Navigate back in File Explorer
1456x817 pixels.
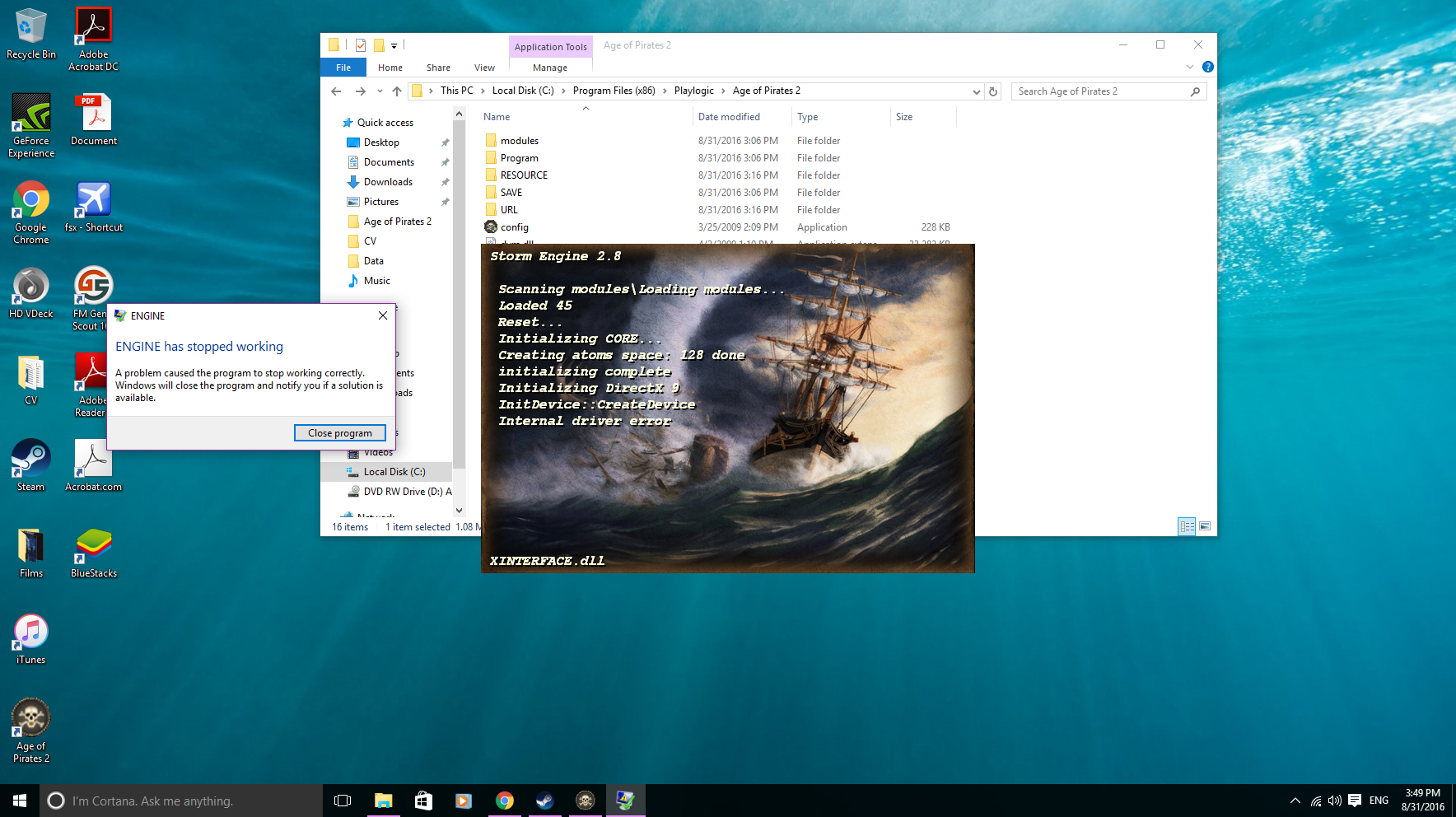click(336, 91)
